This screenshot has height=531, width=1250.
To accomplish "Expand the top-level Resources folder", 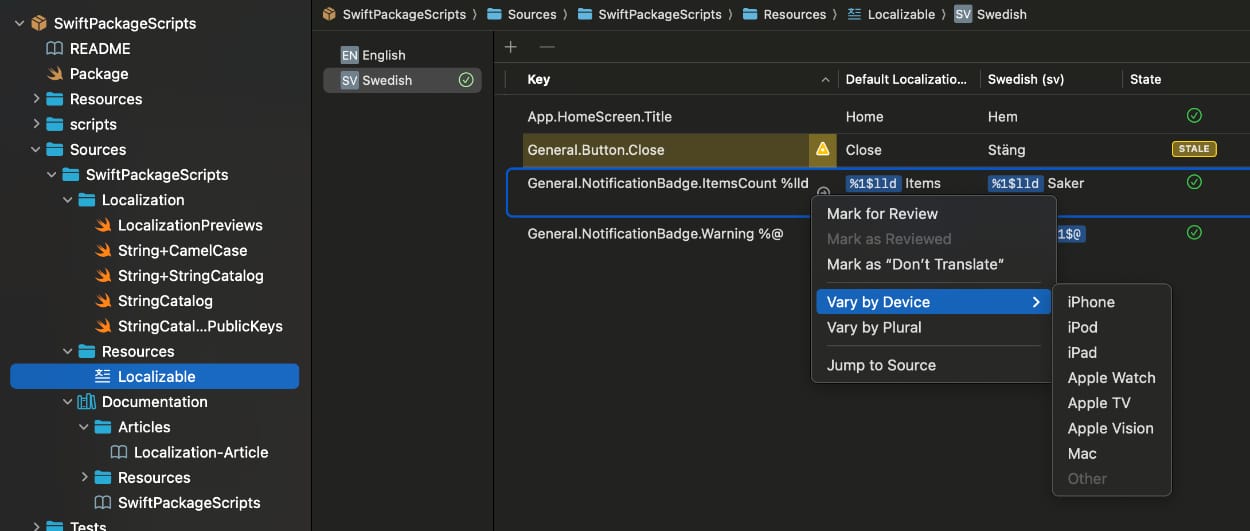I will [x=36, y=98].
